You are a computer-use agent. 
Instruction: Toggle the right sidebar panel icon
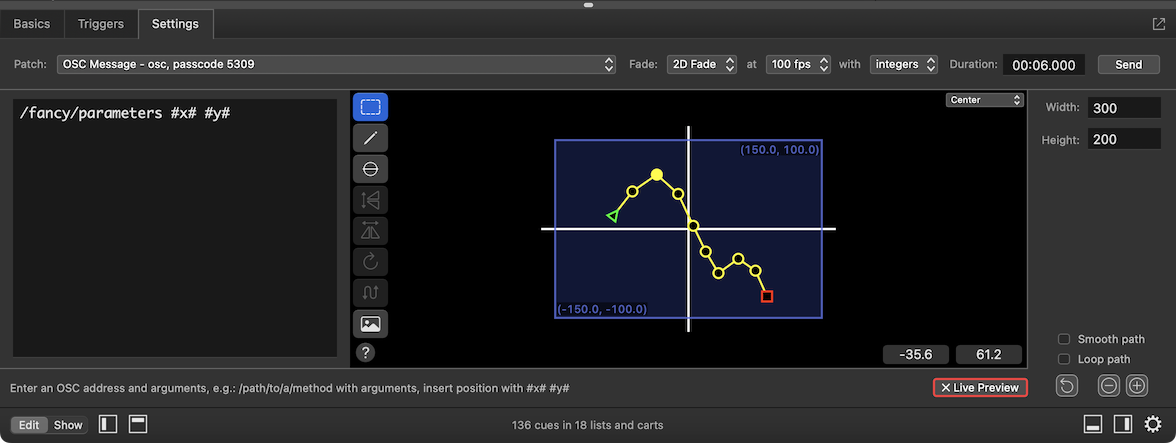pos(1123,424)
